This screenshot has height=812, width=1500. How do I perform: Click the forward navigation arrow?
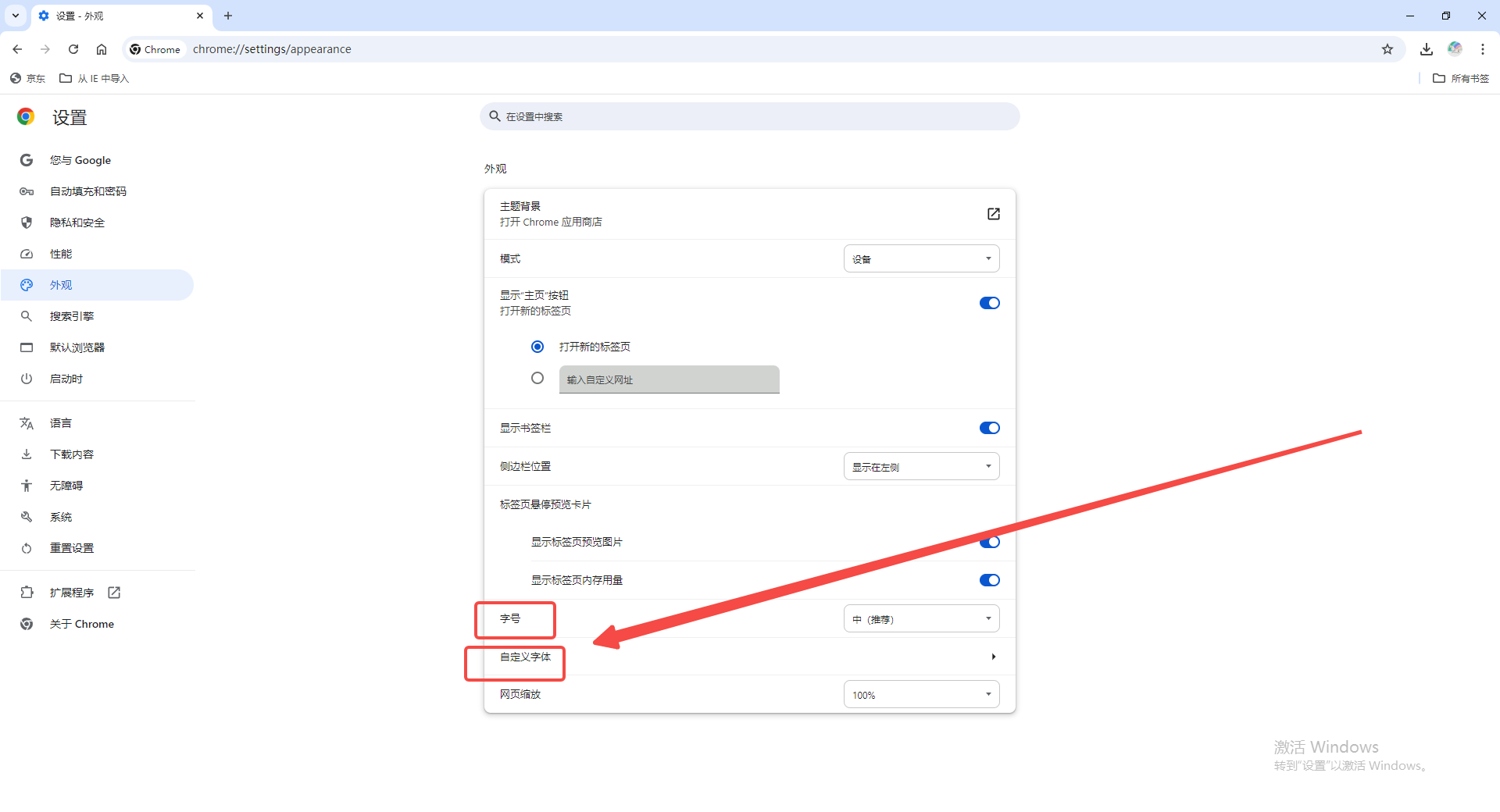(x=45, y=49)
